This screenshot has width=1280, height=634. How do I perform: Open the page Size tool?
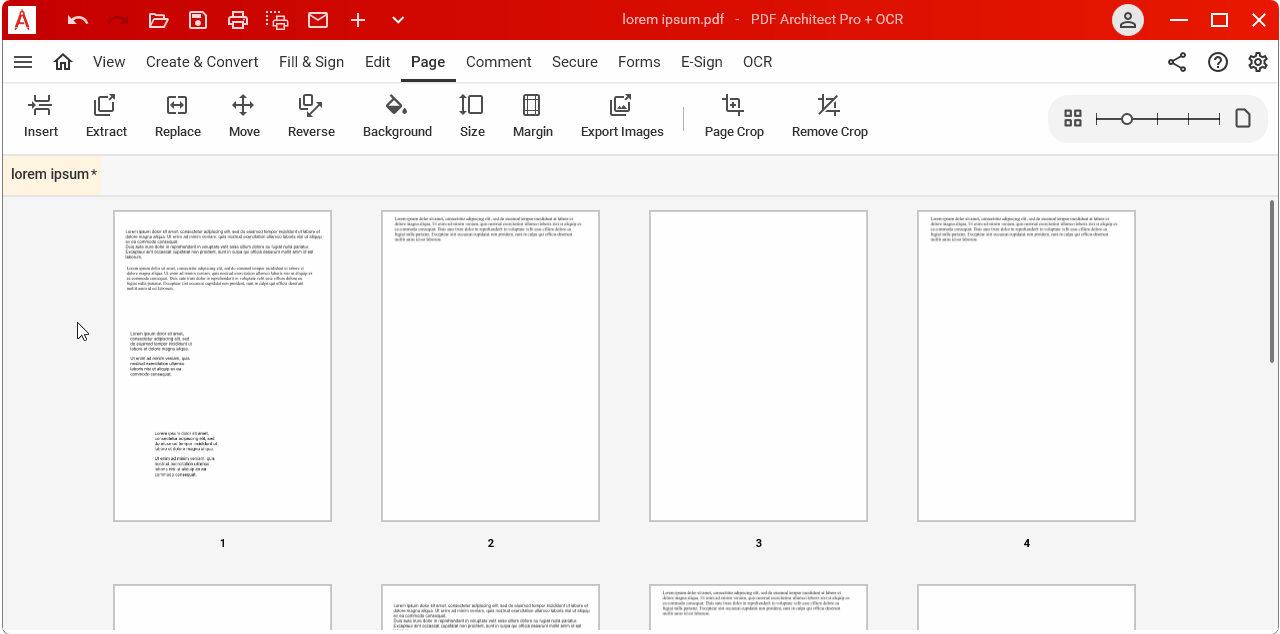[x=472, y=117]
